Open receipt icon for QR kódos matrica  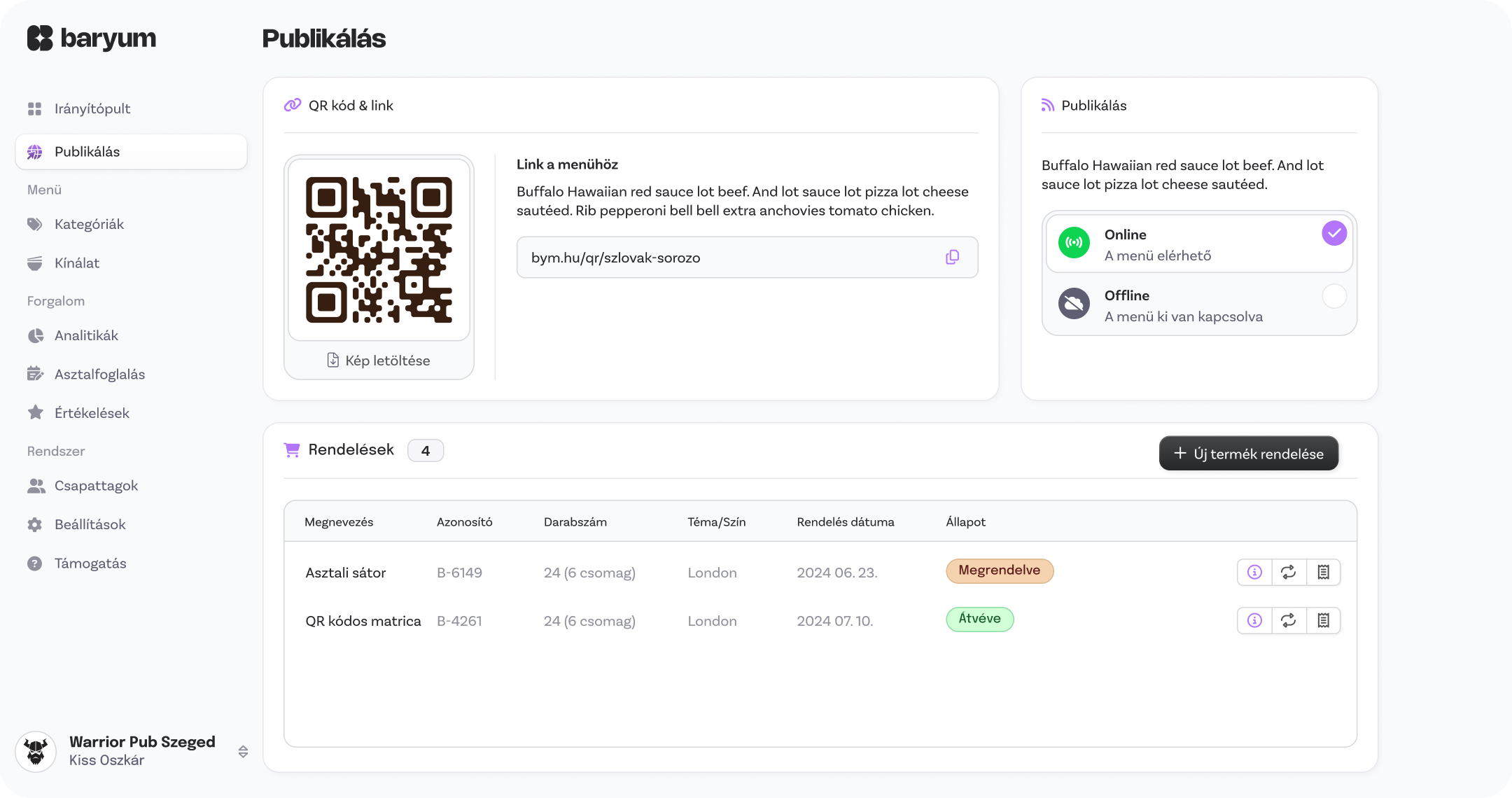(1323, 621)
